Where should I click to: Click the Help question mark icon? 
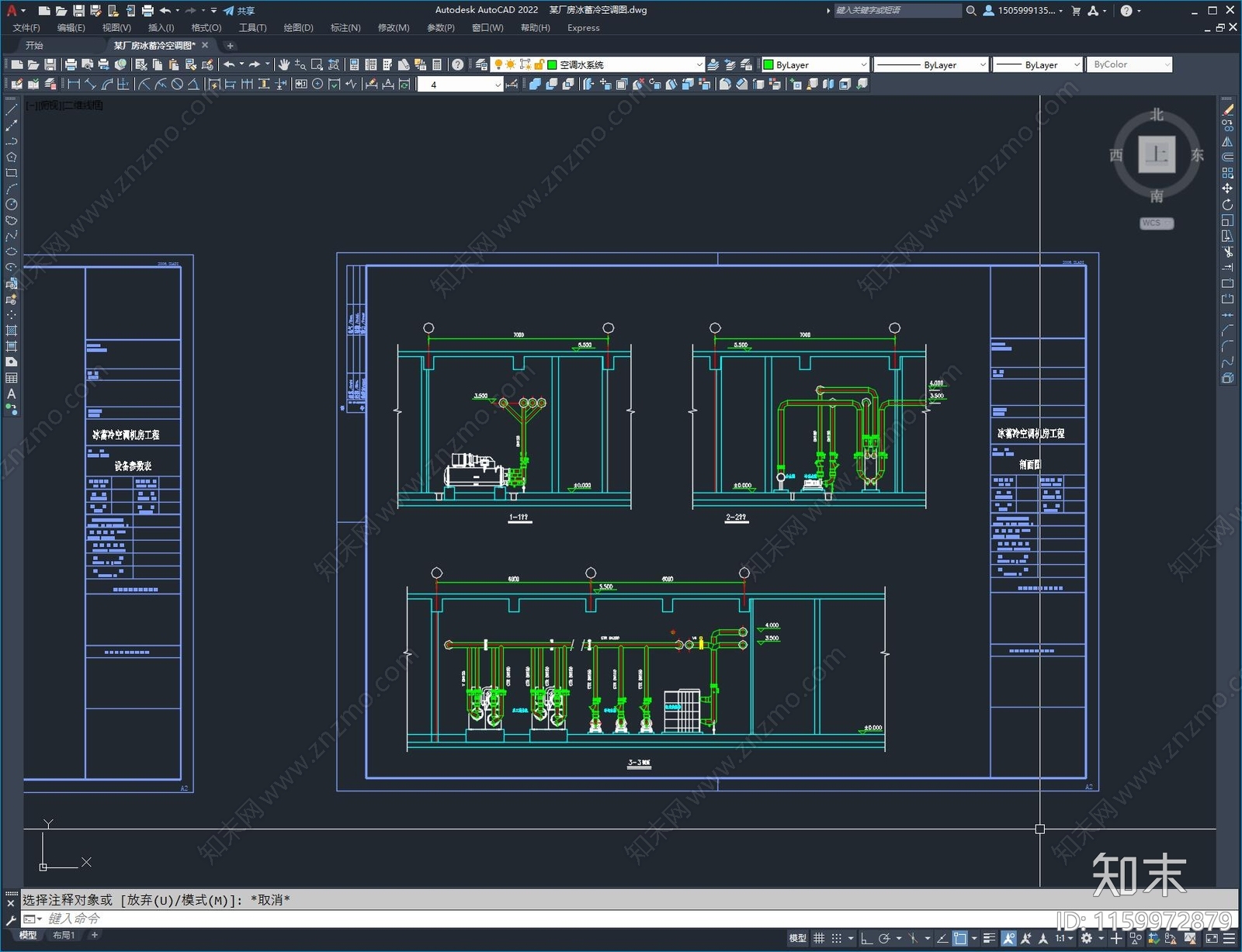[458, 64]
